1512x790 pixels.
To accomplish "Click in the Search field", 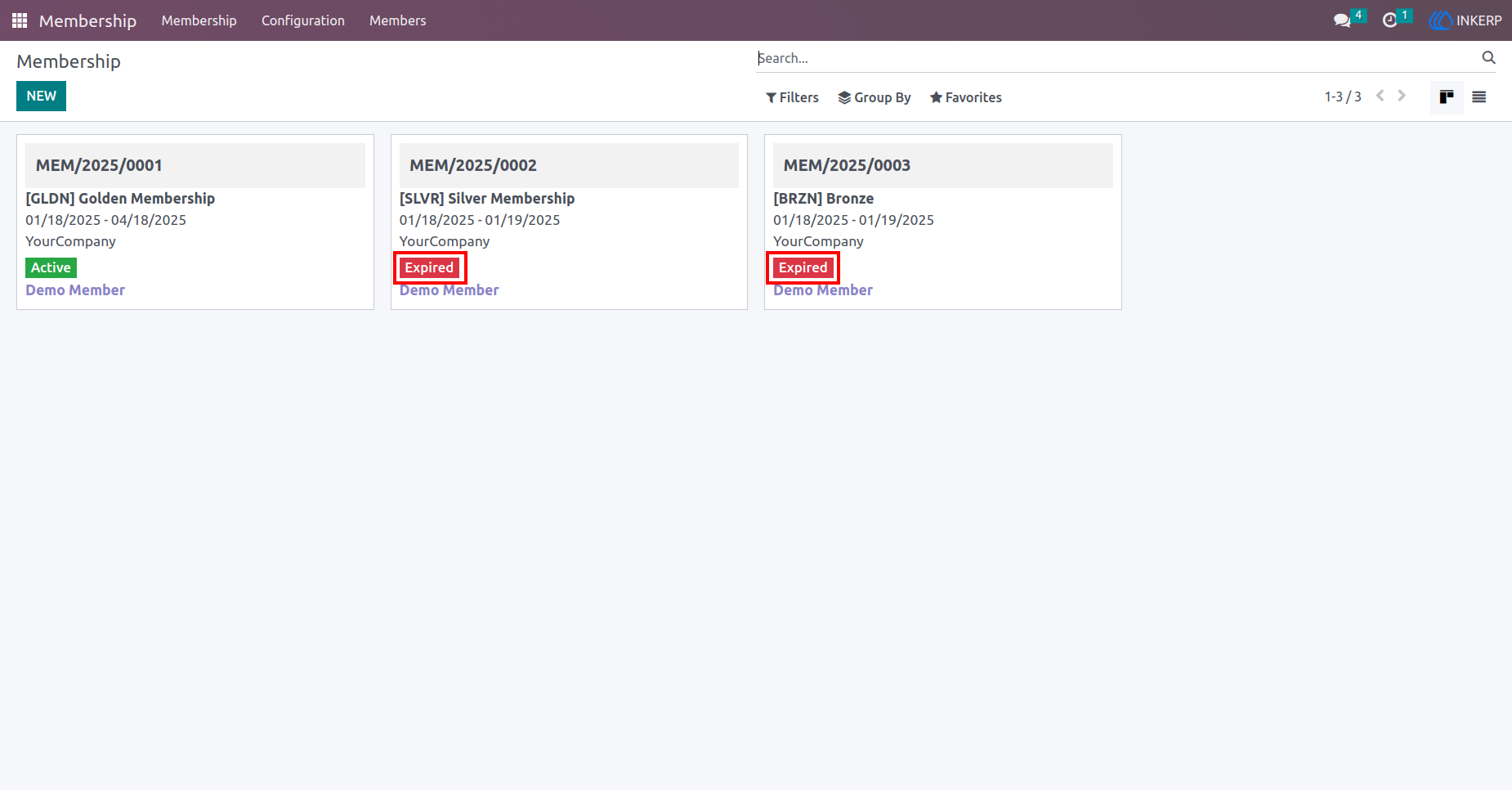I will (x=1116, y=58).
